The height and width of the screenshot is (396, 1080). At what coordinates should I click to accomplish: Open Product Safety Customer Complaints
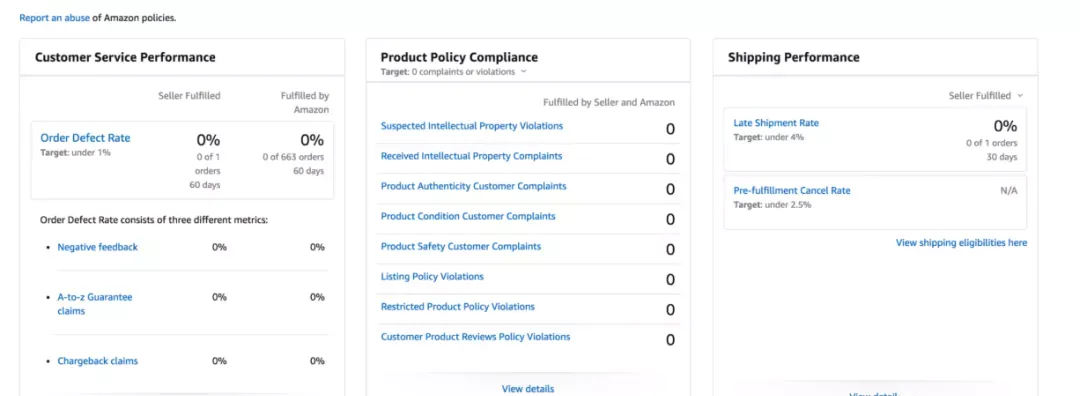(x=461, y=247)
